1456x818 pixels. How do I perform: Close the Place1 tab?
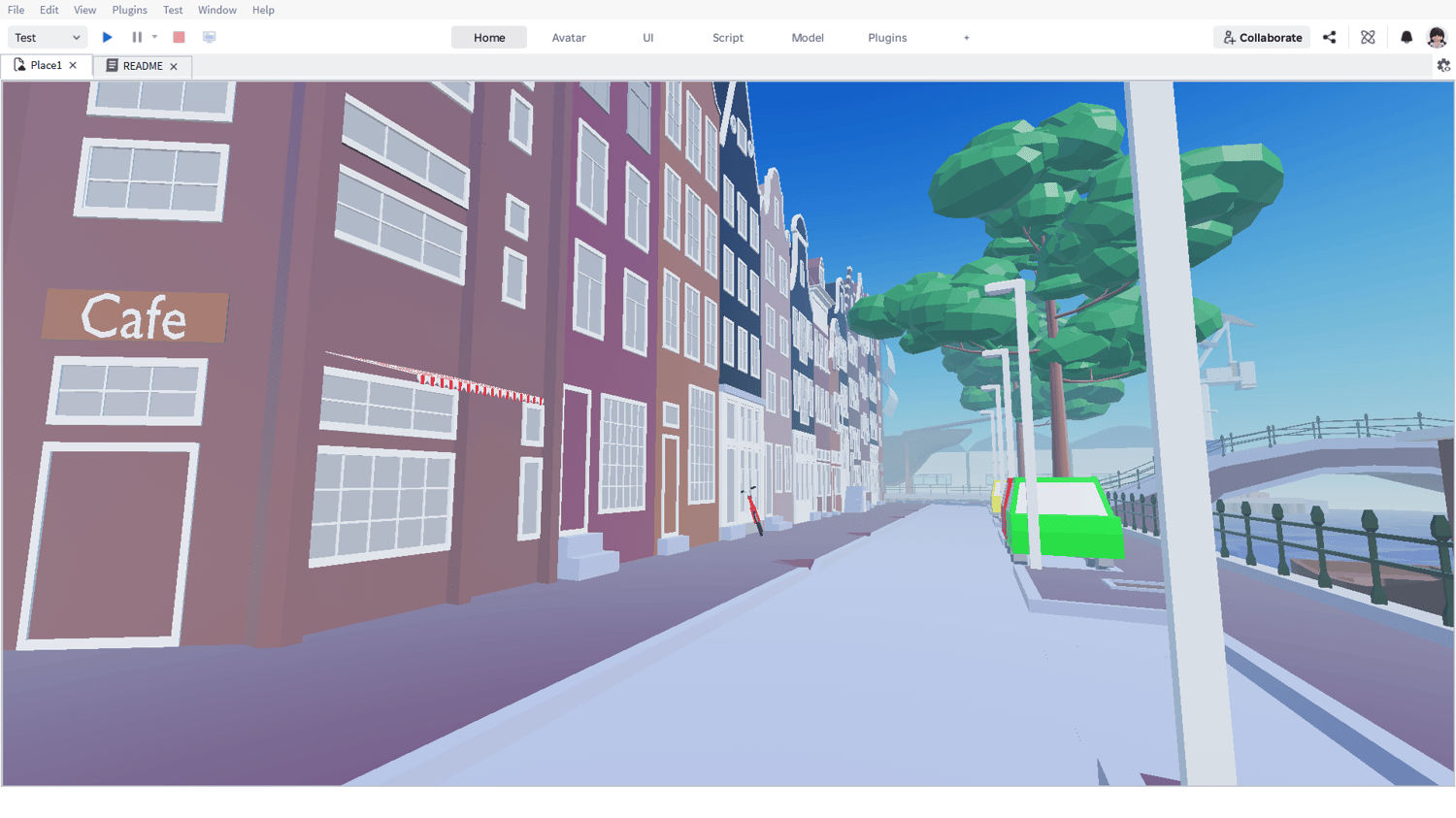(x=73, y=65)
